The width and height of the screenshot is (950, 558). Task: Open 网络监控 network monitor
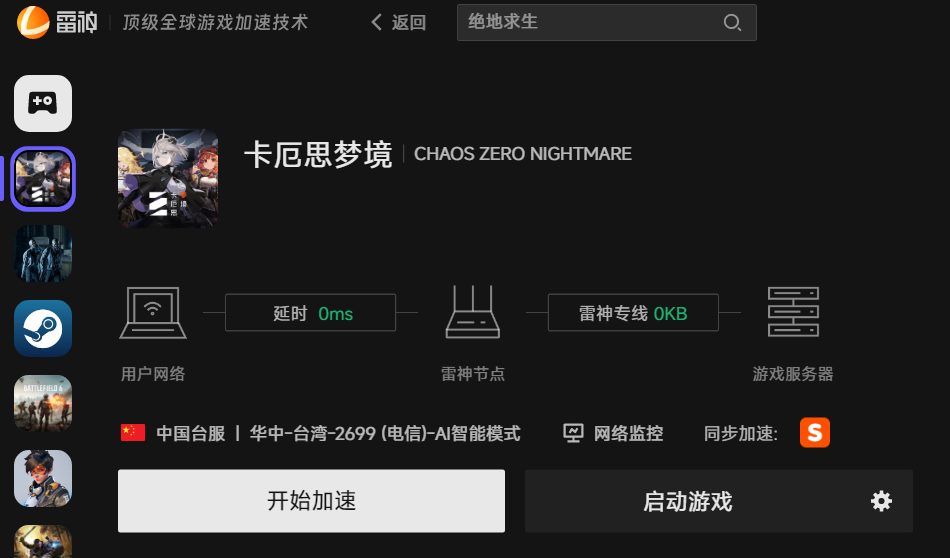coord(613,433)
